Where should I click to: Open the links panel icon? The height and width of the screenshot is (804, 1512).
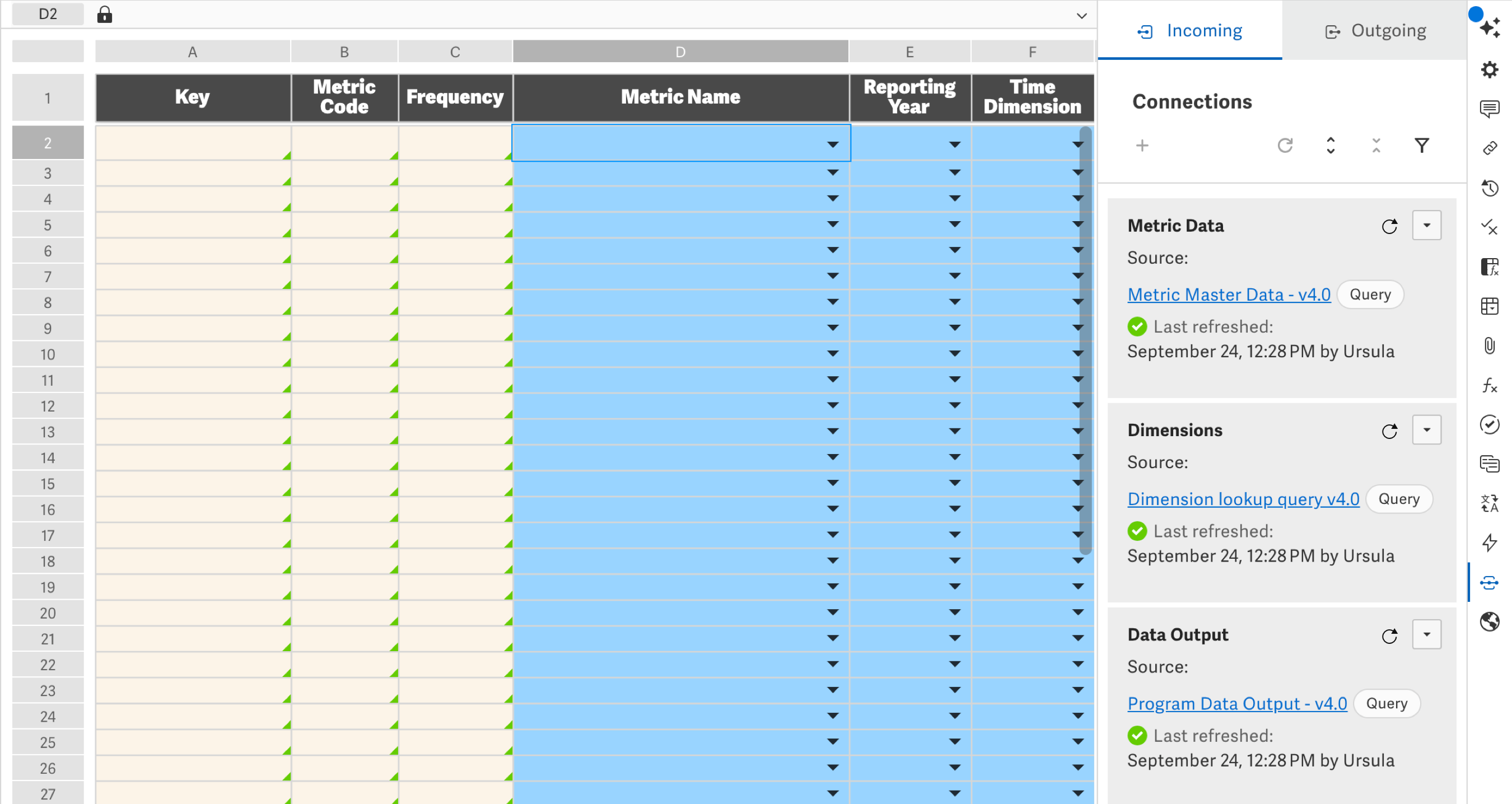pos(1490,148)
